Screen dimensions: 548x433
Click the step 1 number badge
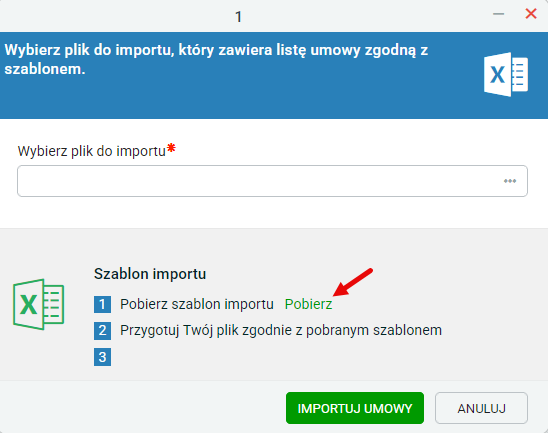coord(102,304)
